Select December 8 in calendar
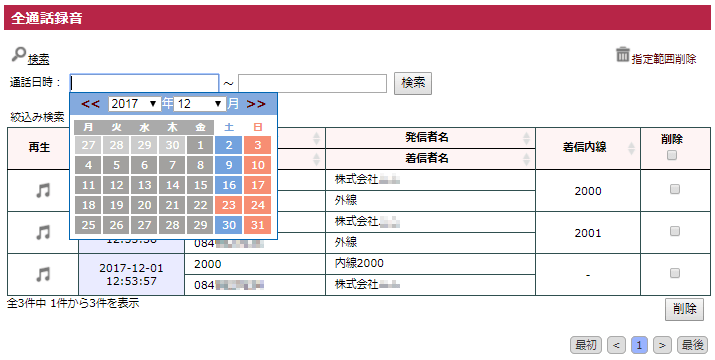The image size is (715, 360). tap(201, 165)
